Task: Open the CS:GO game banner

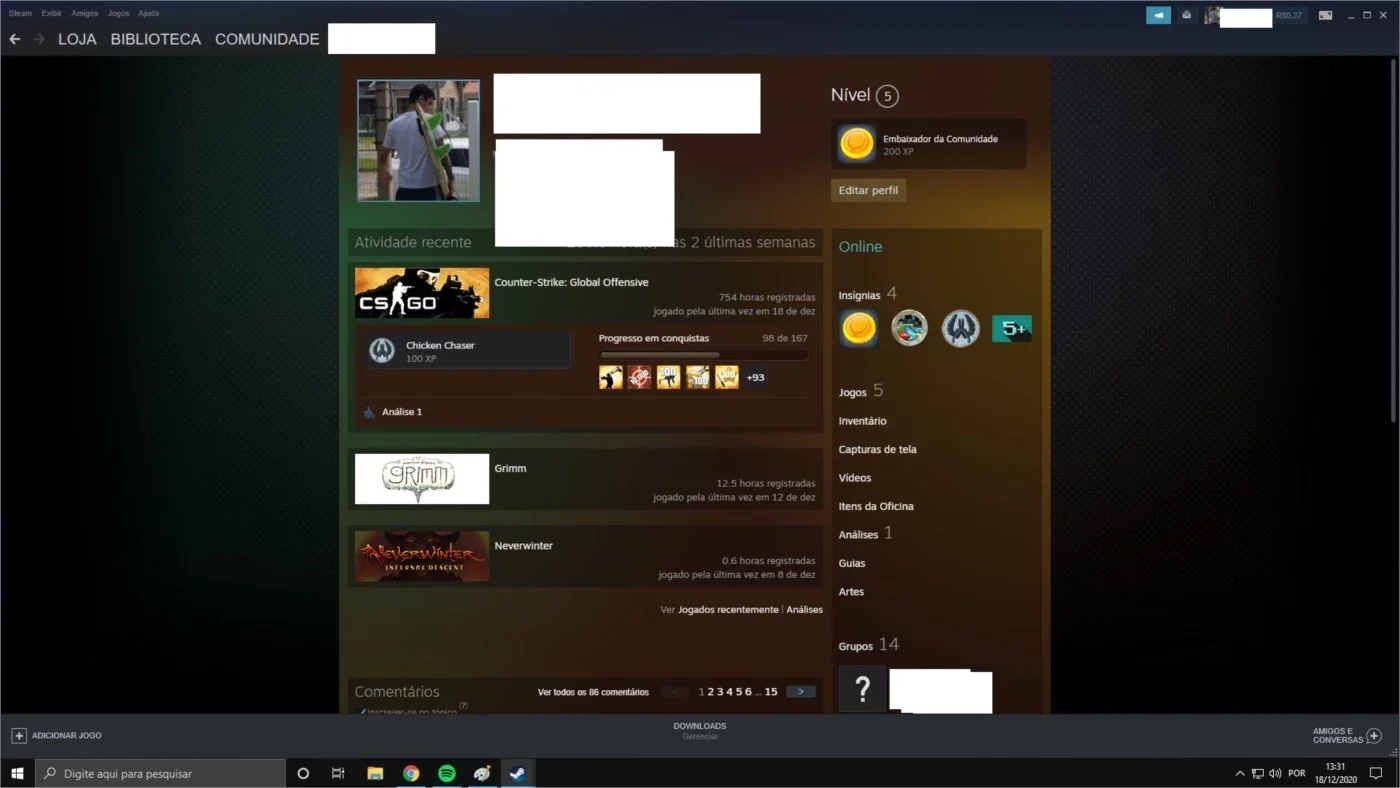Action: click(x=422, y=293)
